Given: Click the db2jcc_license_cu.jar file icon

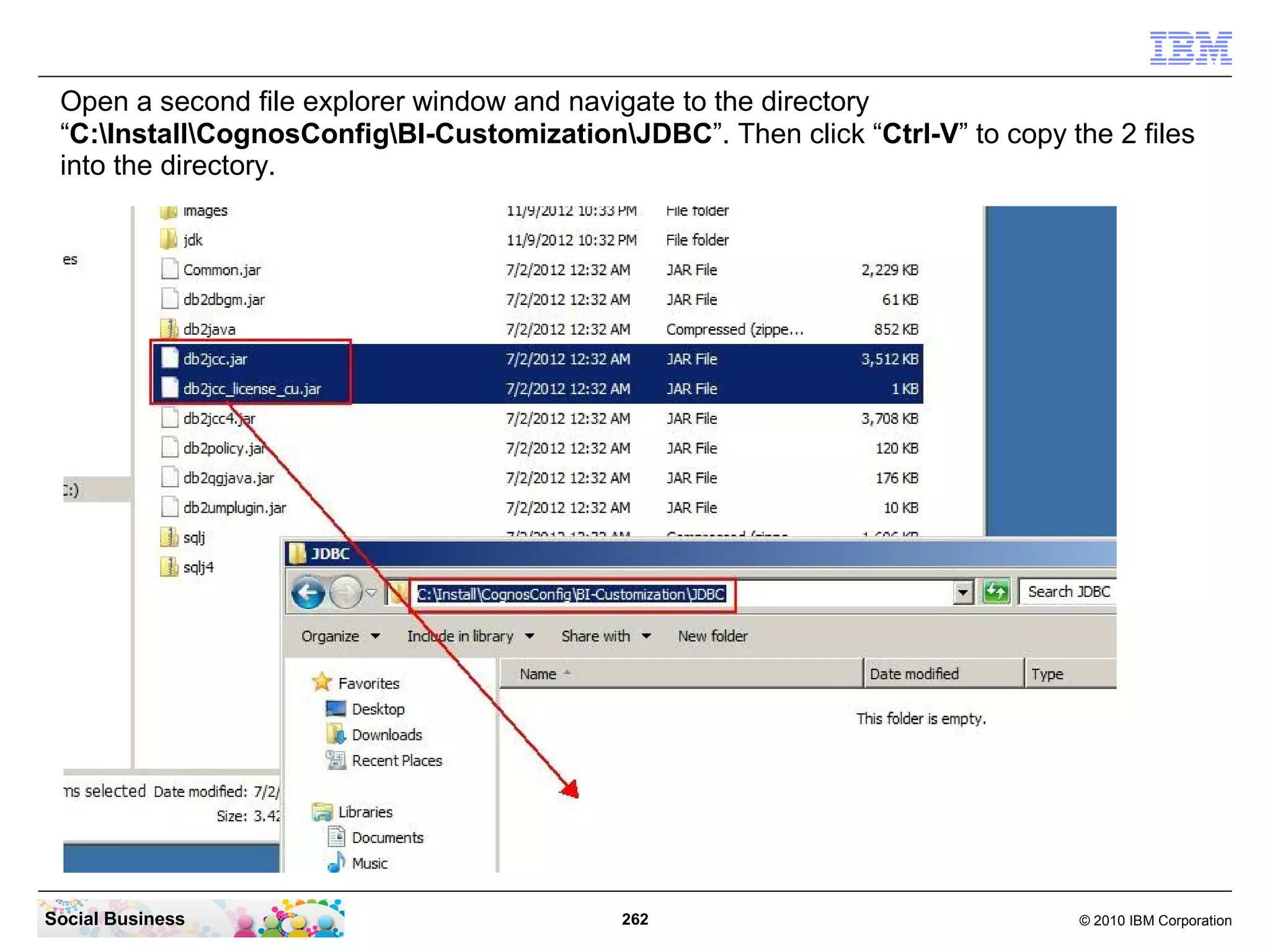Looking at the screenshot, I should click(x=169, y=388).
